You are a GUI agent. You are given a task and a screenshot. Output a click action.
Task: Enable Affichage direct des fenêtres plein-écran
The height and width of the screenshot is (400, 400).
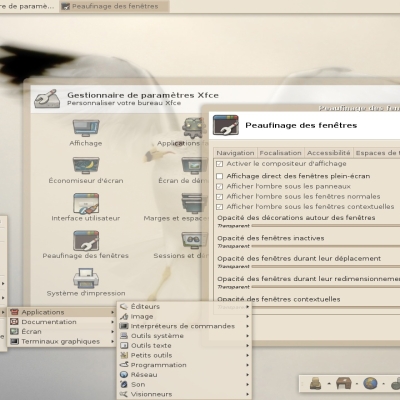point(219,176)
